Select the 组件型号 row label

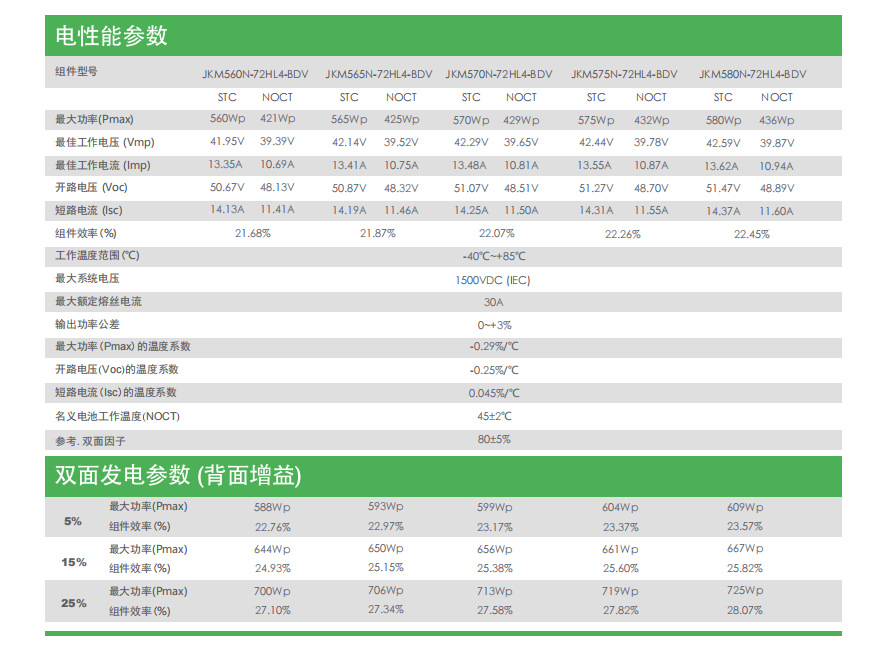tap(76, 71)
